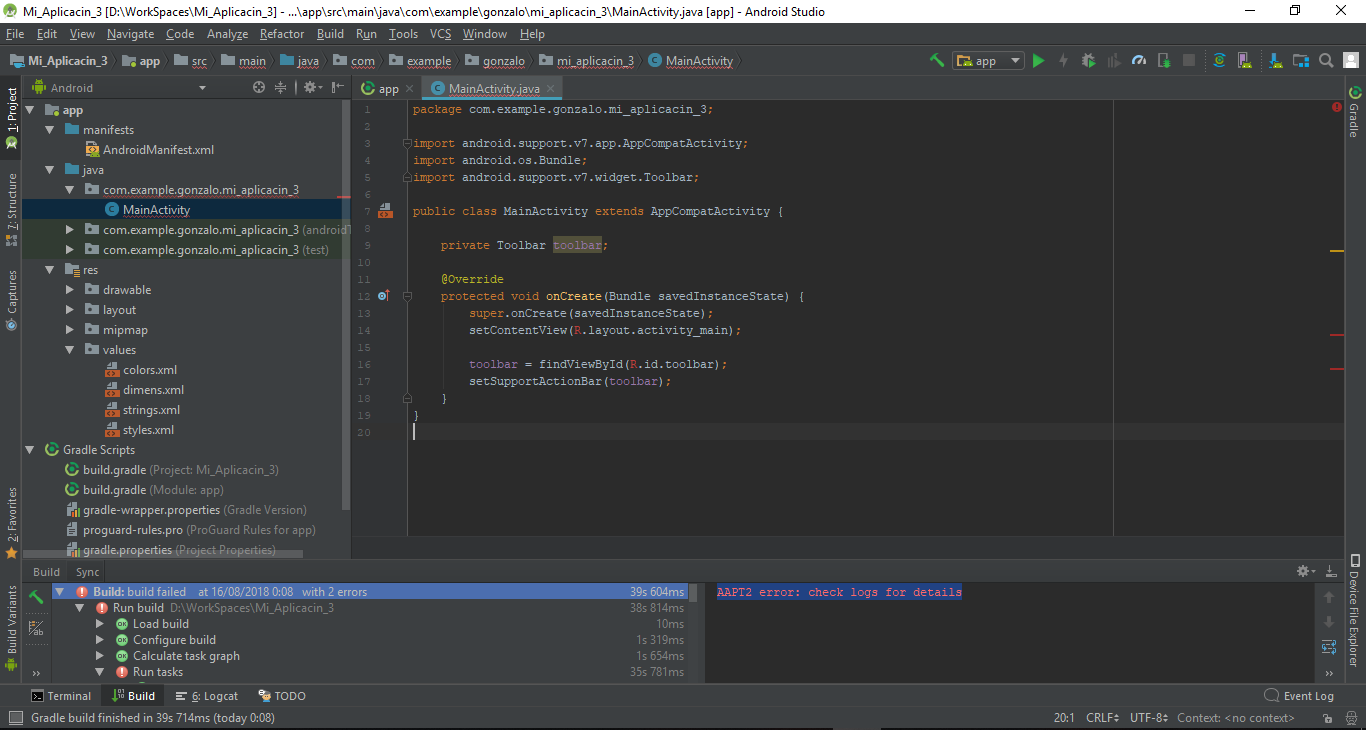This screenshot has height=730, width=1366.
Task: Collapse all icon in Project panel header
Action: pyautogui.click(x=281, y=88)
